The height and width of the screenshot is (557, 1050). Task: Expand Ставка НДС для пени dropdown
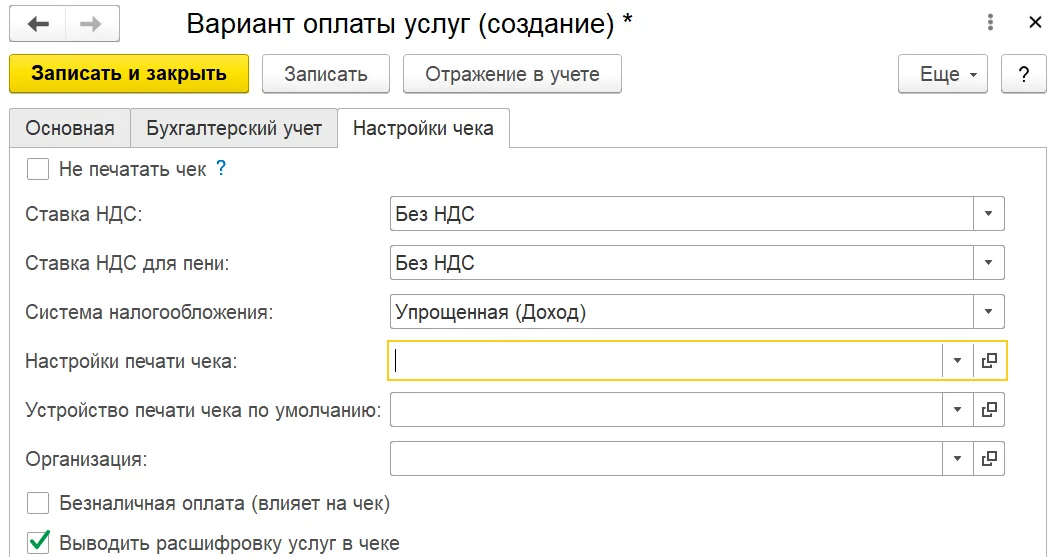pyautogui.click(x=988, y=262)
